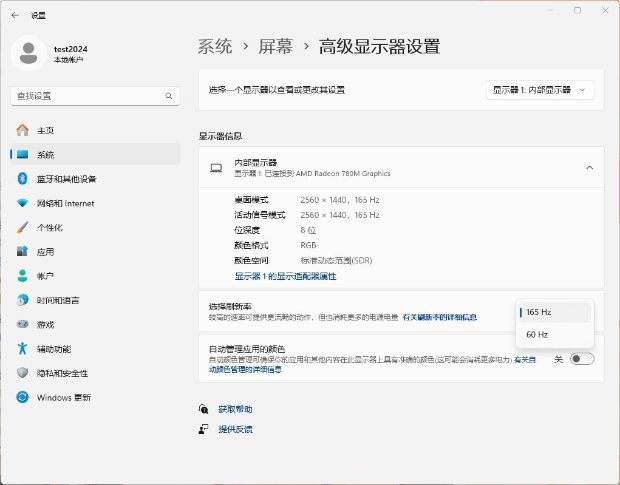Select 165 Hz refresh rate option
Viewport: 620px width, 485px height.
[555, 312]
